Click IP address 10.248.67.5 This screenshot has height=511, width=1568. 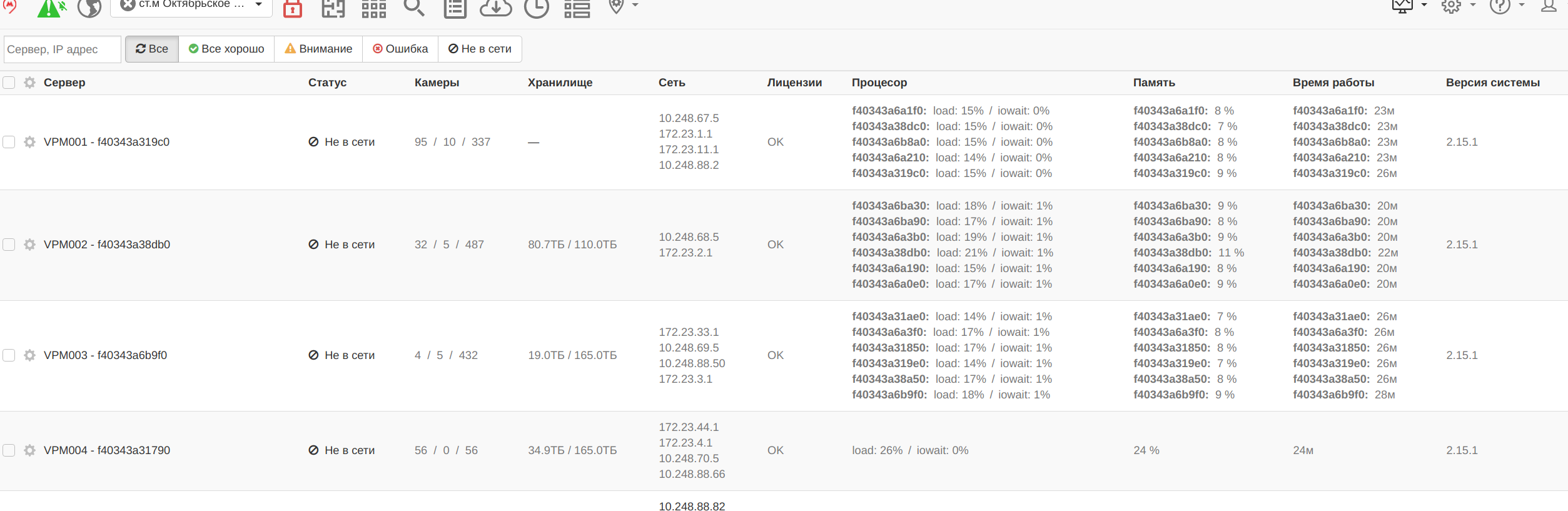point(689,118)
